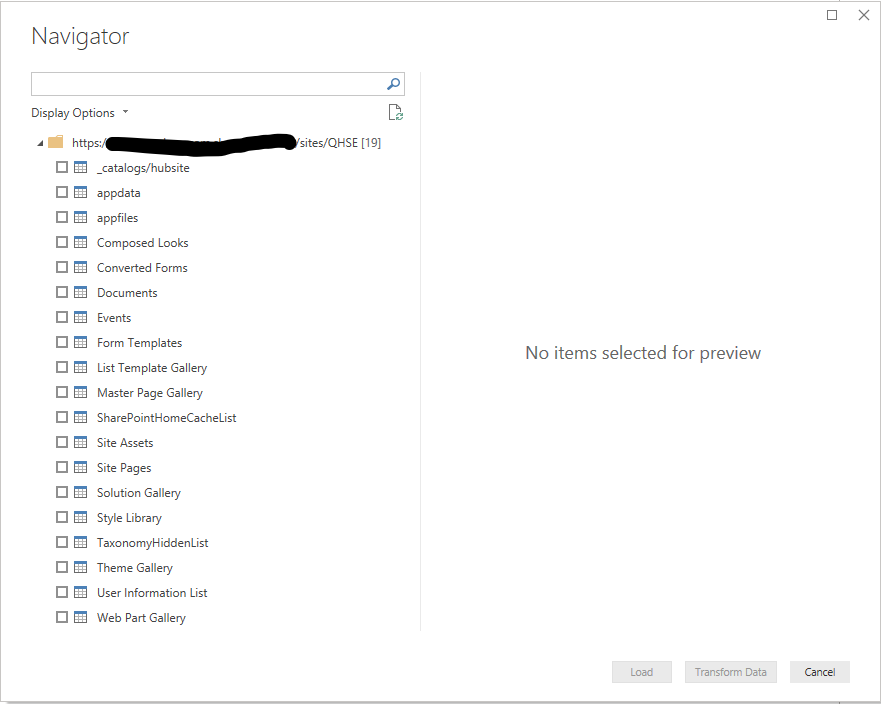Click table icon beside Master Page Gallery

(x=81, y=392)
